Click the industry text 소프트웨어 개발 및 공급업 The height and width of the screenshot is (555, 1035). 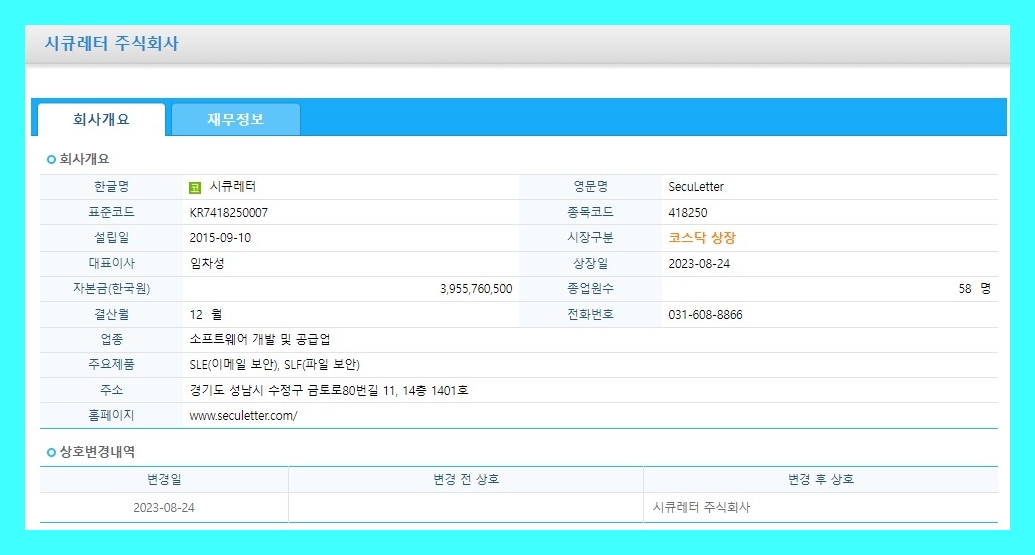pyautogui.click(x=259, y=339)
